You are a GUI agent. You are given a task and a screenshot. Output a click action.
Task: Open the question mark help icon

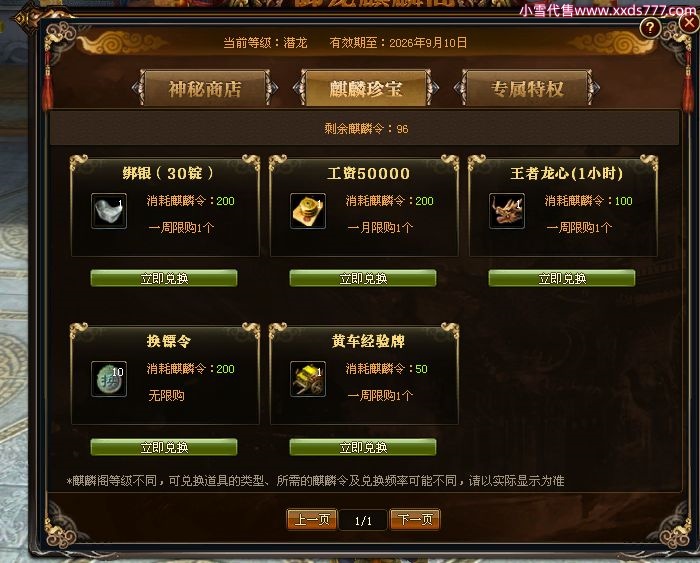(650, 28)
